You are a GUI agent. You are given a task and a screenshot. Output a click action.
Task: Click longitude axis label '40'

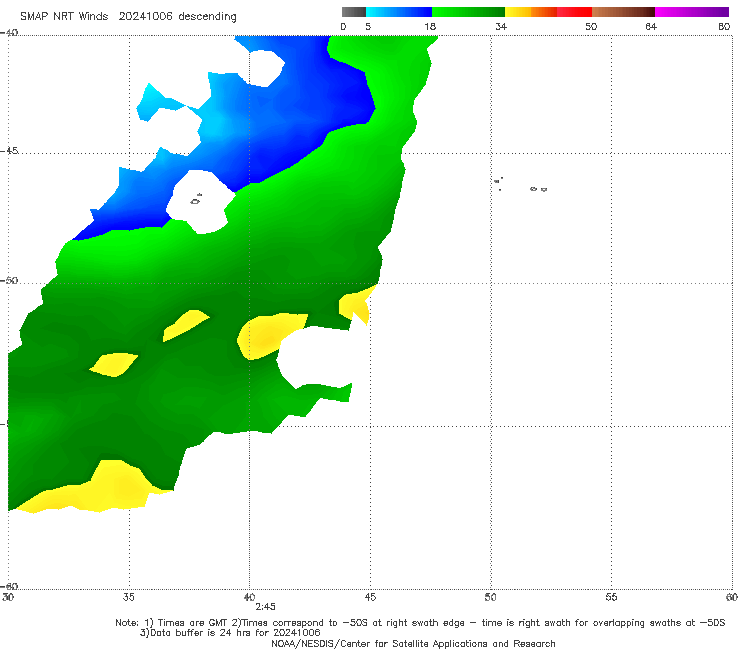[x=250, y=597]
